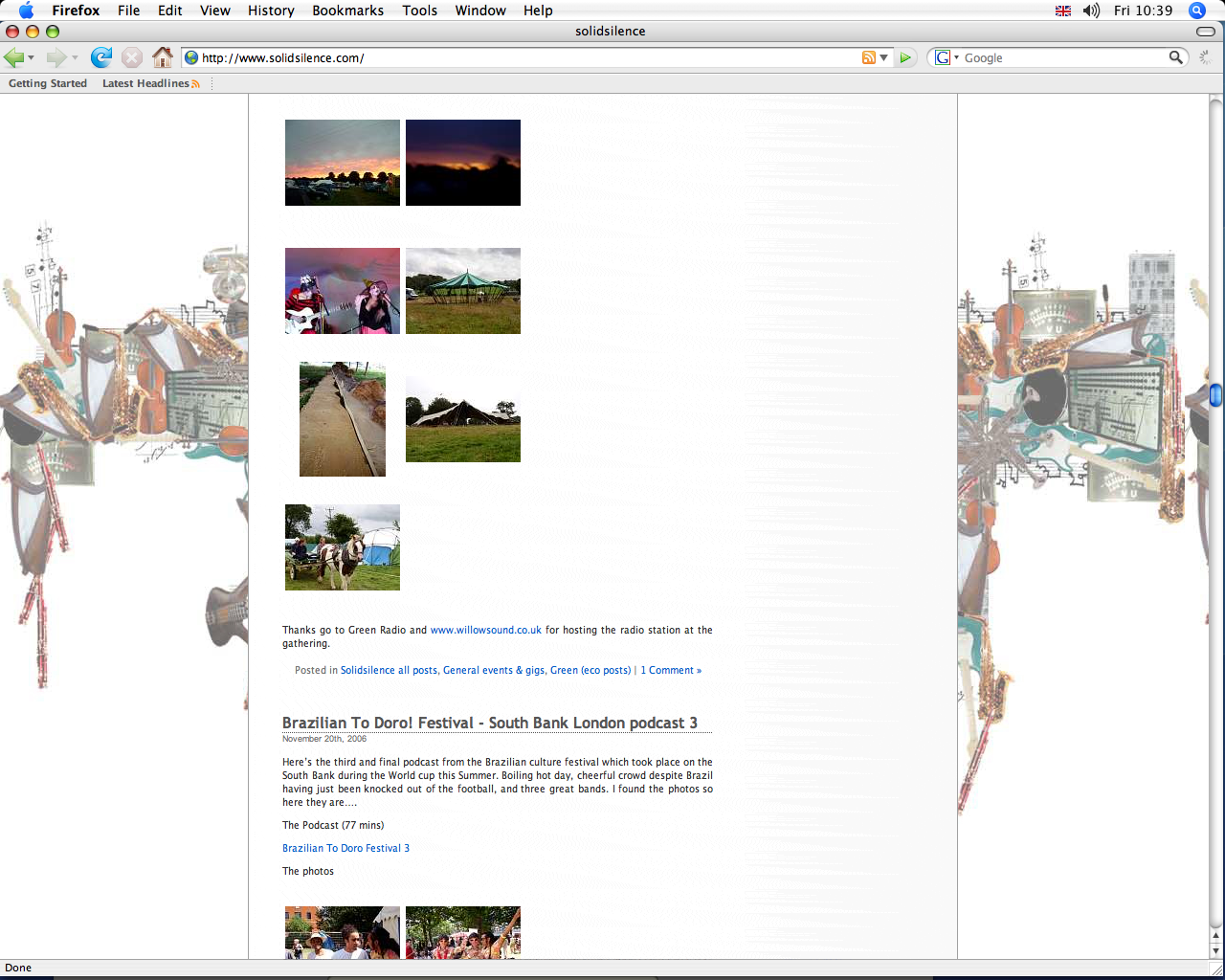Screen dimensions: 1225x980
Task: Click the volume icon in menu bar
Action: [x=1091, y=11]
